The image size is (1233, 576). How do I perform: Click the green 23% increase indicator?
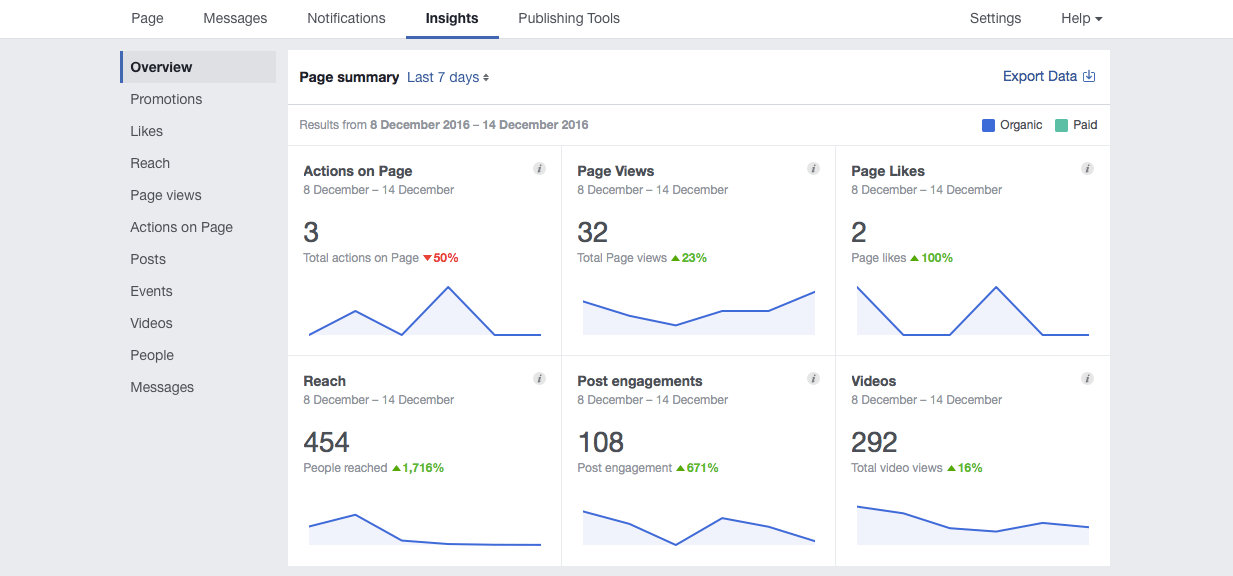coord(689,258)
